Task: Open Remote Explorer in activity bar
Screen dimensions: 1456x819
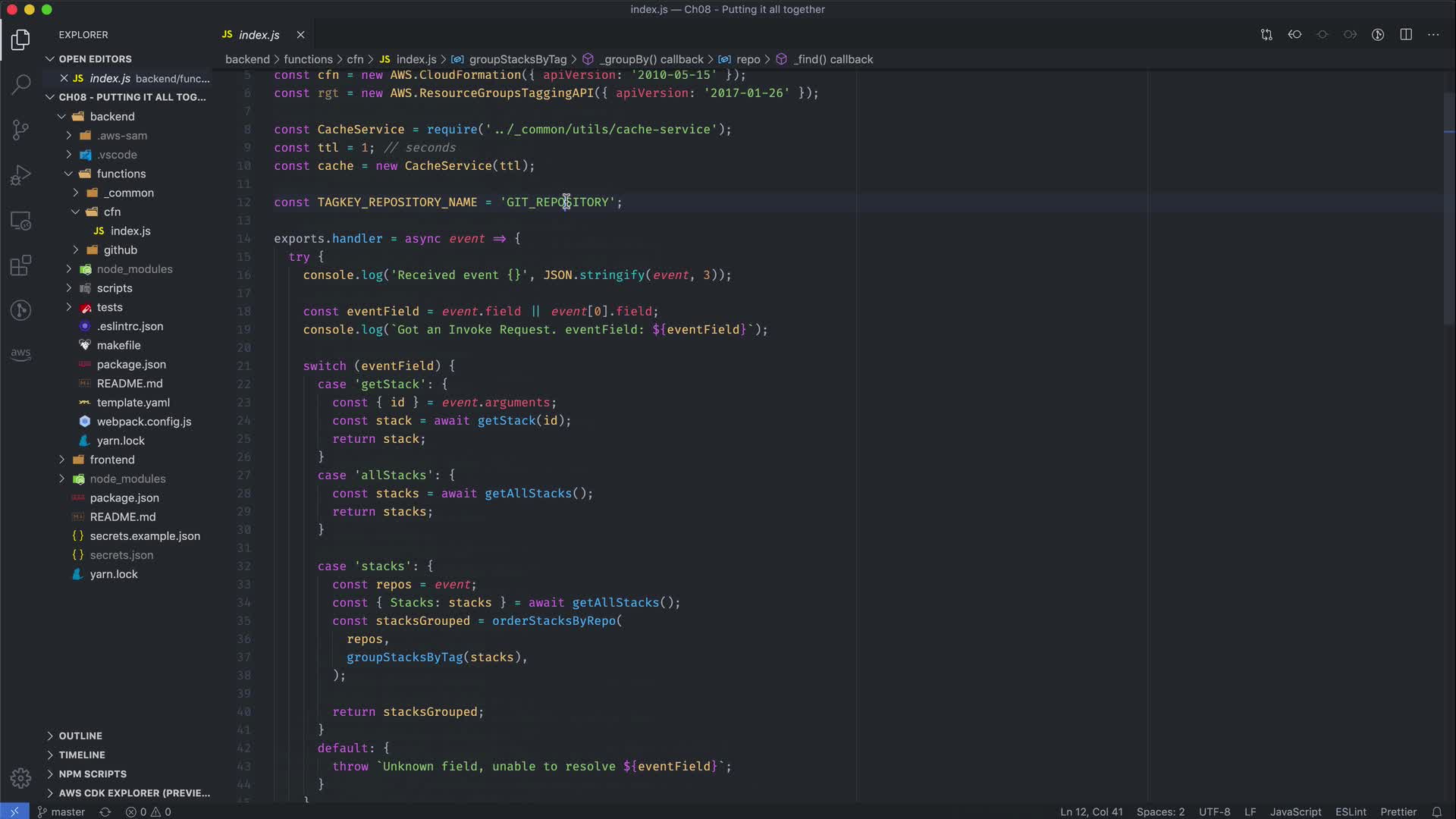Action: pyautogui.click(x=20, y=221)
